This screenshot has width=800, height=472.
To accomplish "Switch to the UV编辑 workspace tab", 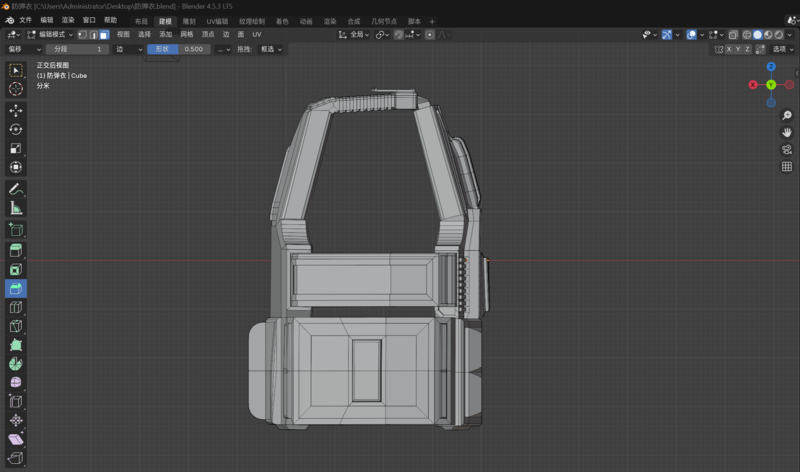I will pyautogui.click(x=217, y=21).
